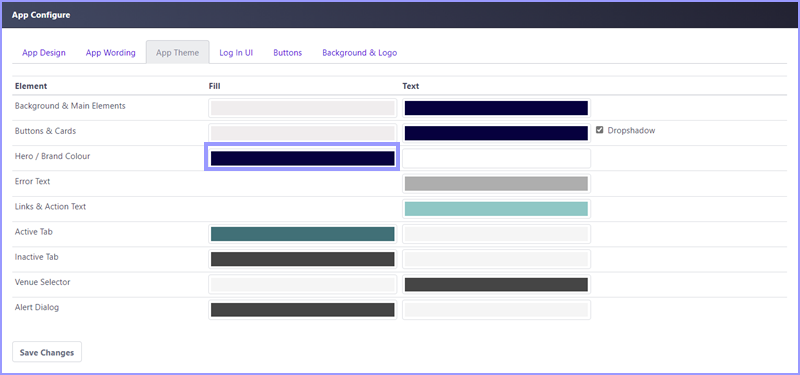Screen dimensions: 800x375
Task: Open the App Design tab
Action: click(x=44, y=53)
